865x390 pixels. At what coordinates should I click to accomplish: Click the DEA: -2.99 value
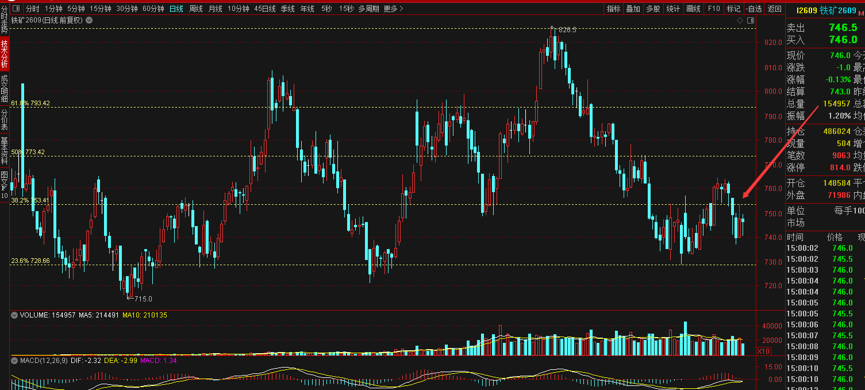pos(119,360)
